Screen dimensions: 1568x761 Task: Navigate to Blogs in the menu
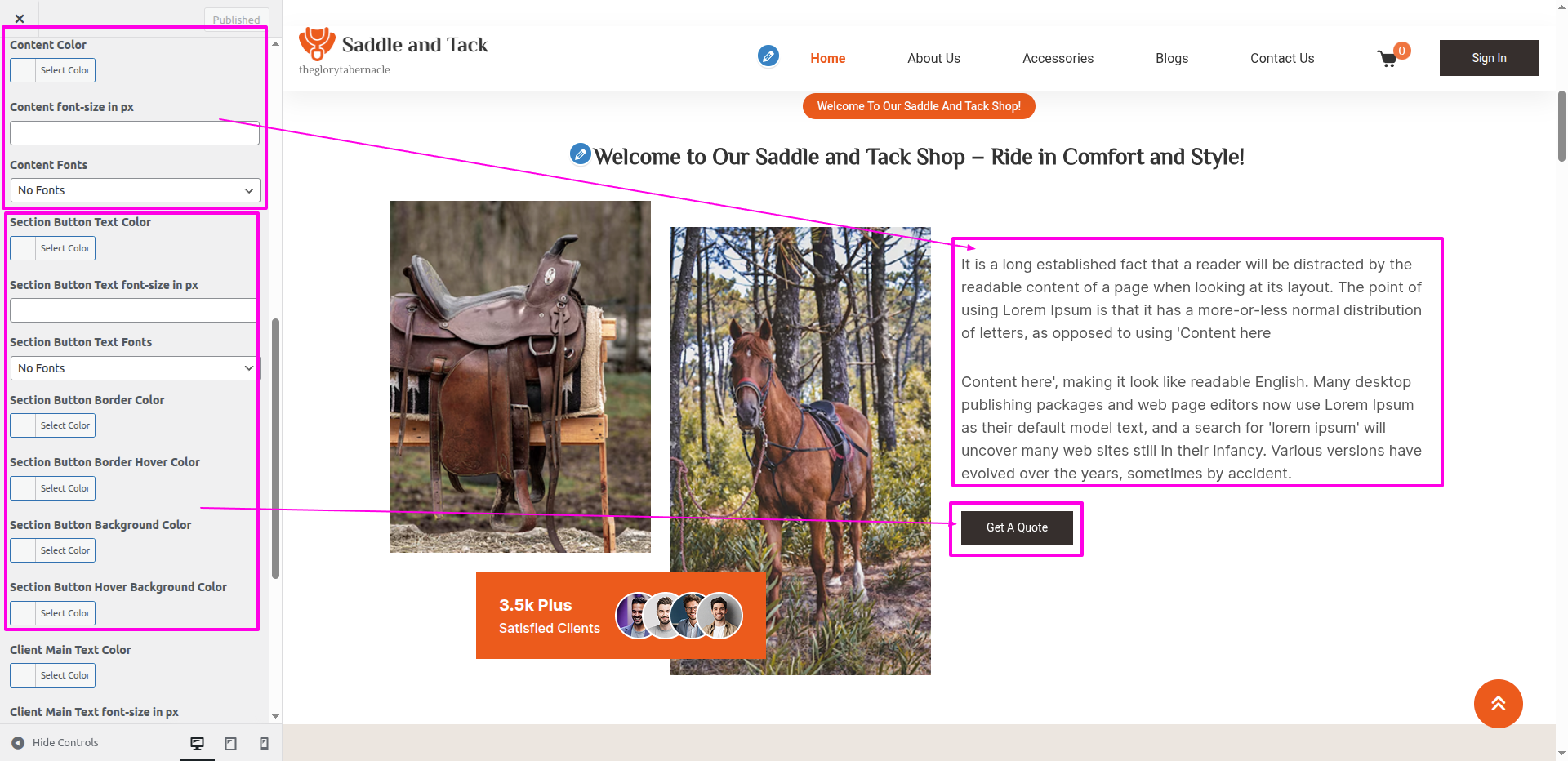click(1171, 59)
